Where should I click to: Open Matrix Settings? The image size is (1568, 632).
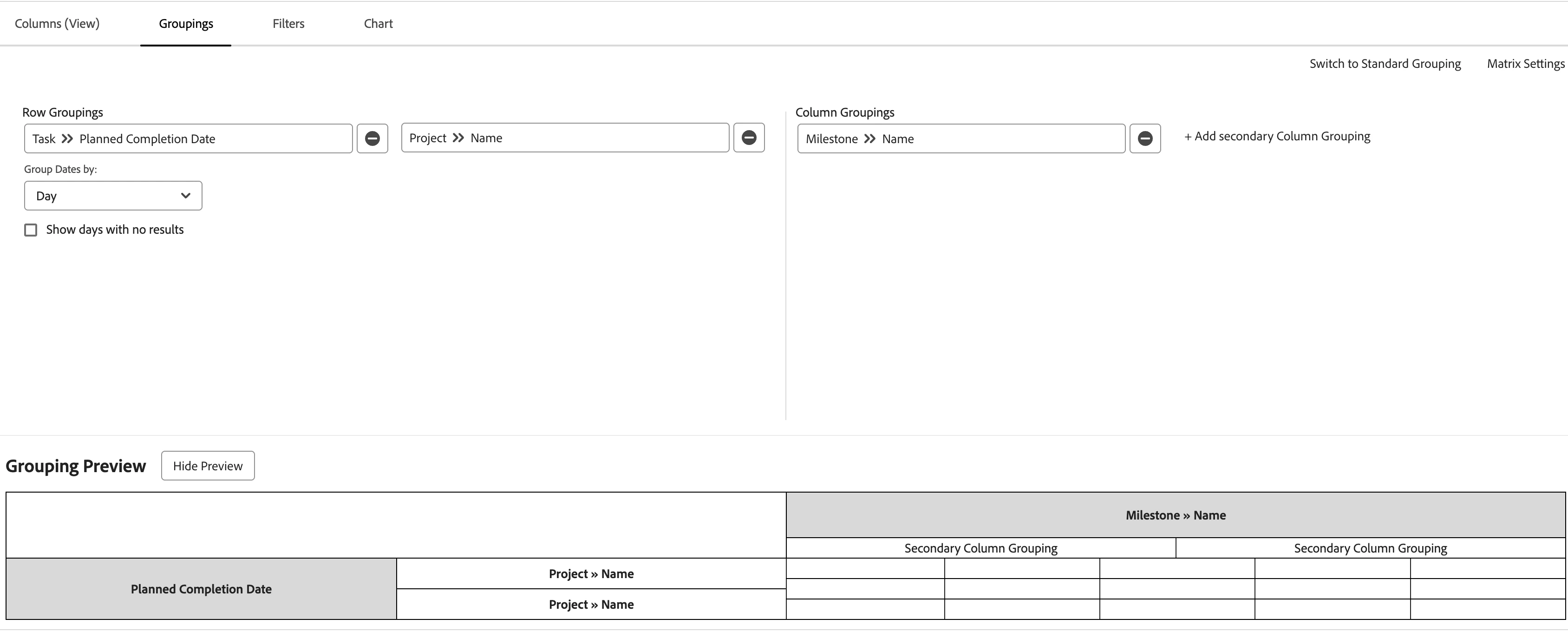(1525, 64)
